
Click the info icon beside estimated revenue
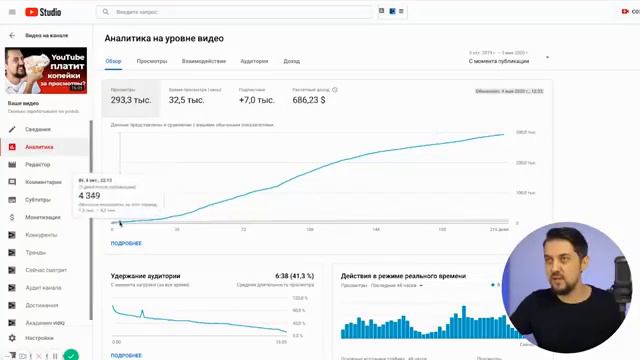pyautogui.click(x=335, y=90)
